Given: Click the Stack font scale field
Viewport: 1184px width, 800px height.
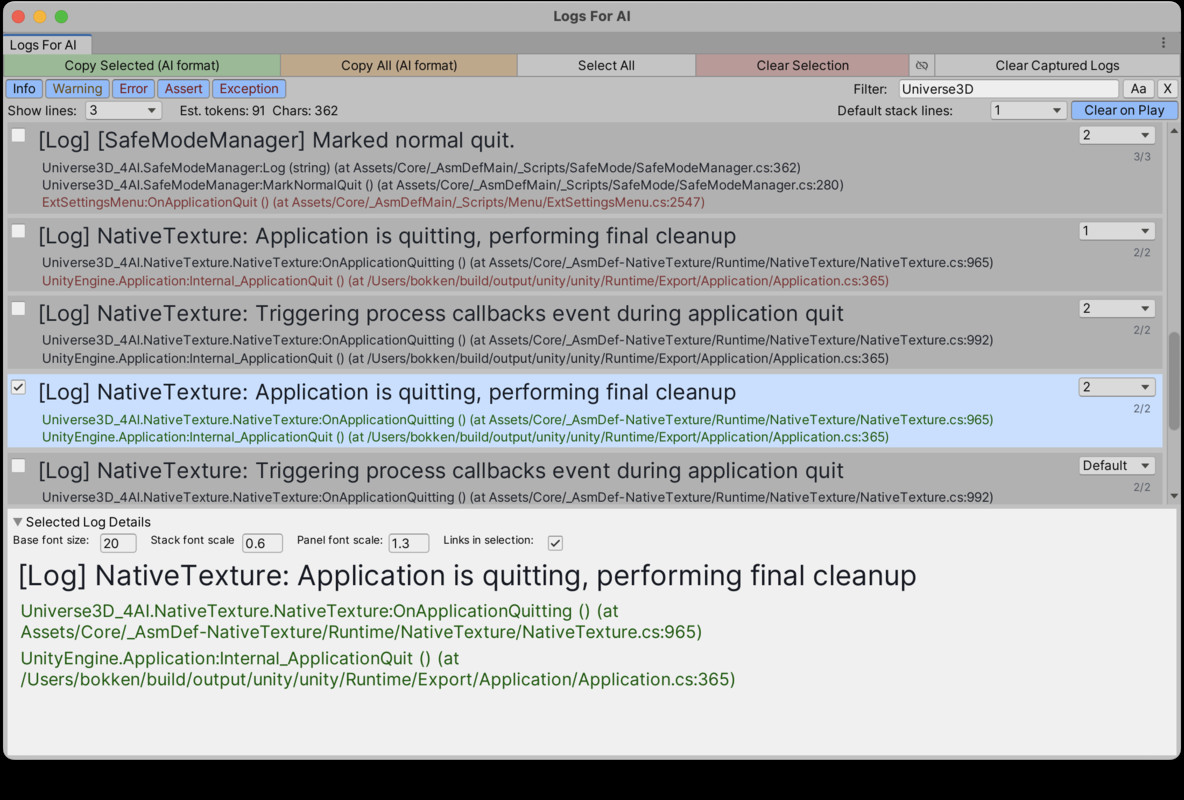Looking at the screenshot, I should coord(262,543).
